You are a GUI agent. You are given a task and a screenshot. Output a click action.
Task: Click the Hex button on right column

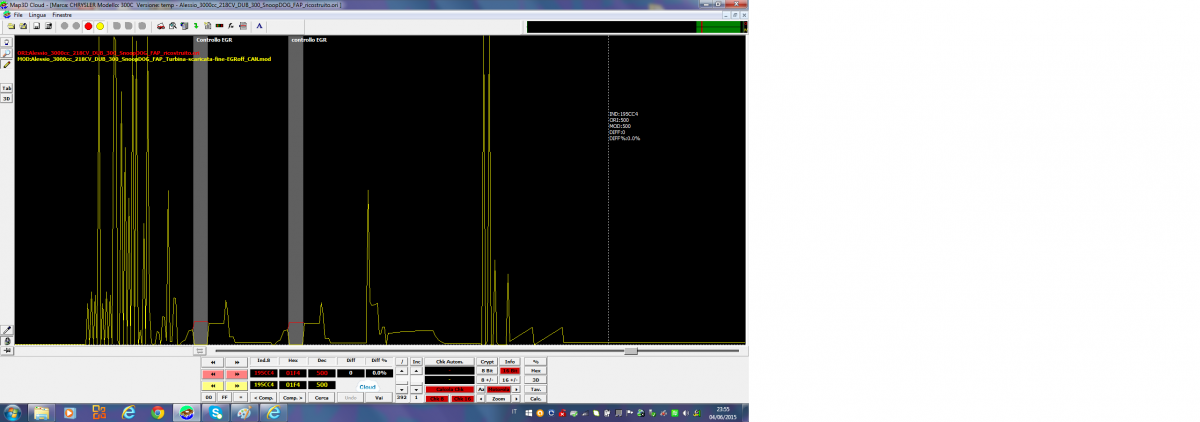[x=535, y=371]
